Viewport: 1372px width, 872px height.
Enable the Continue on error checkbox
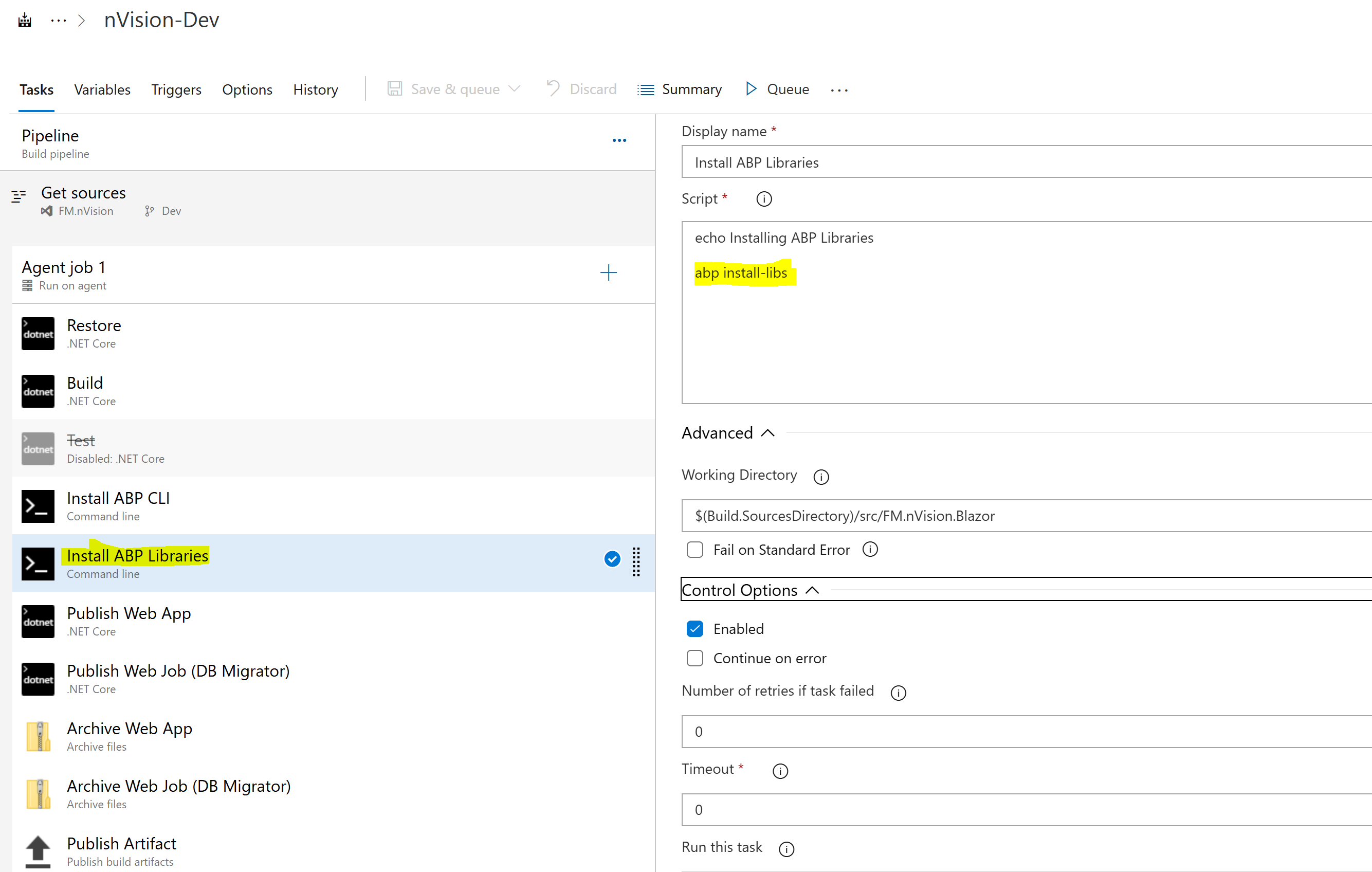point(694,658)
